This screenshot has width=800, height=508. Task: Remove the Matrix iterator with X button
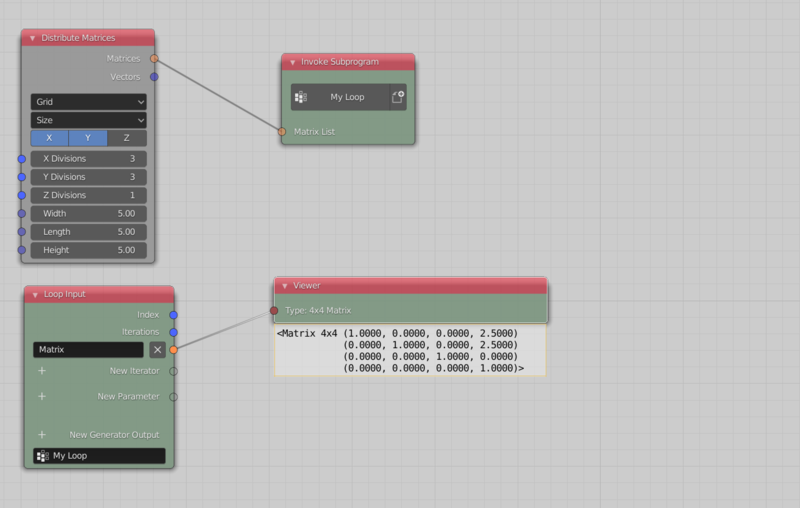point(157,350)
